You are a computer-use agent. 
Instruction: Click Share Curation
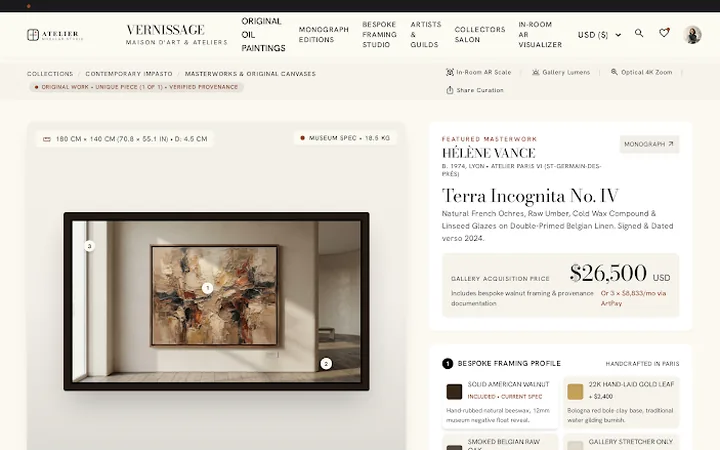coord(475,90)
